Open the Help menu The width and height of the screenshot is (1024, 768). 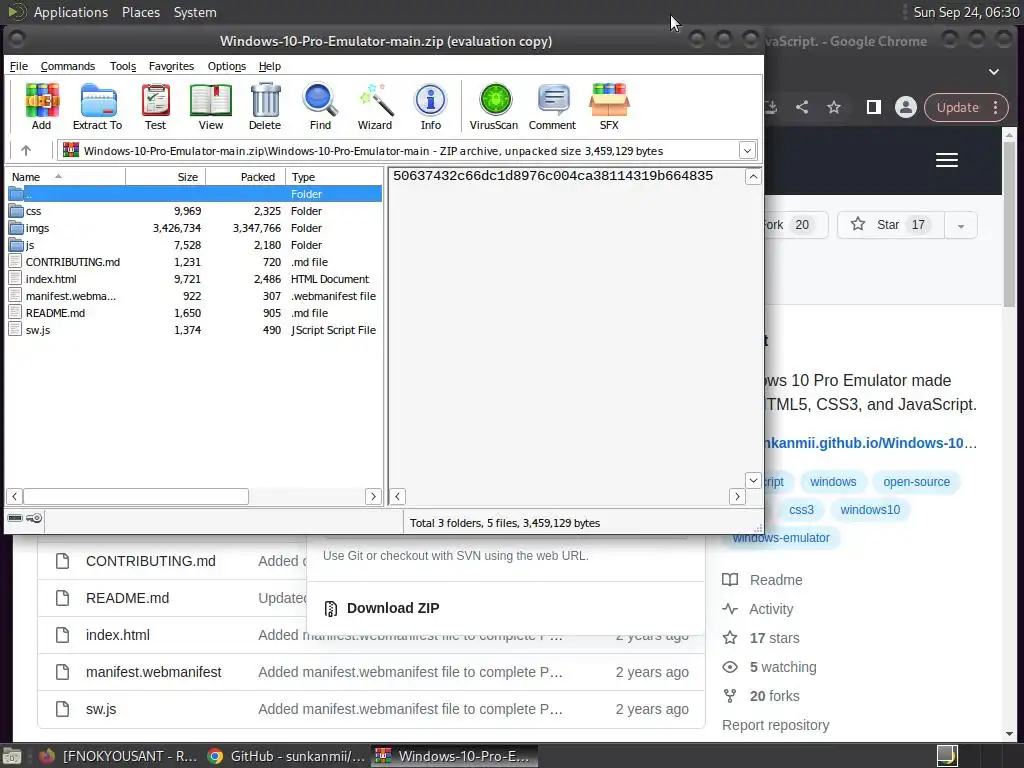[270, 66]
